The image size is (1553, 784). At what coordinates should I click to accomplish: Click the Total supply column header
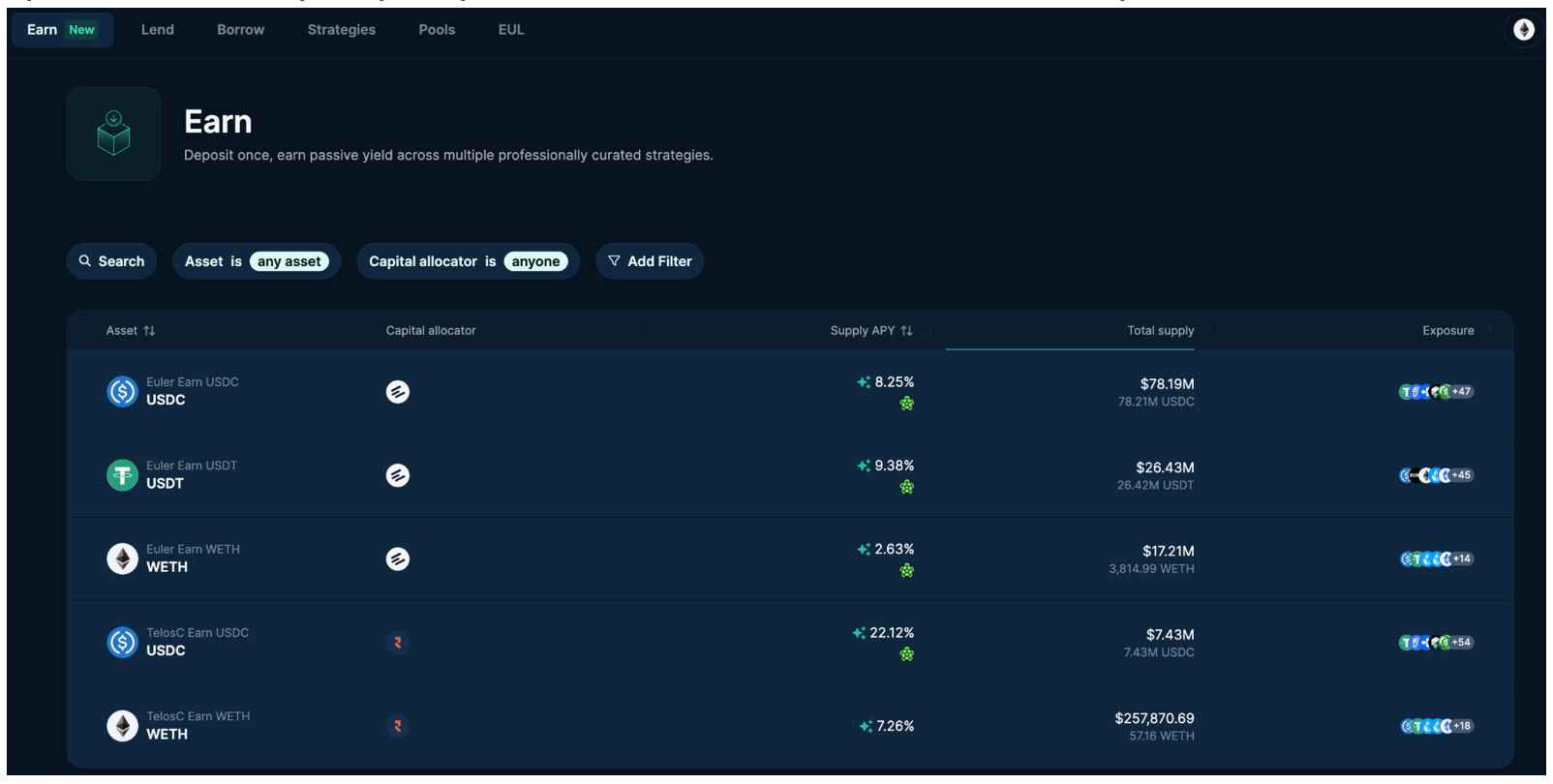pos(1160,331)
